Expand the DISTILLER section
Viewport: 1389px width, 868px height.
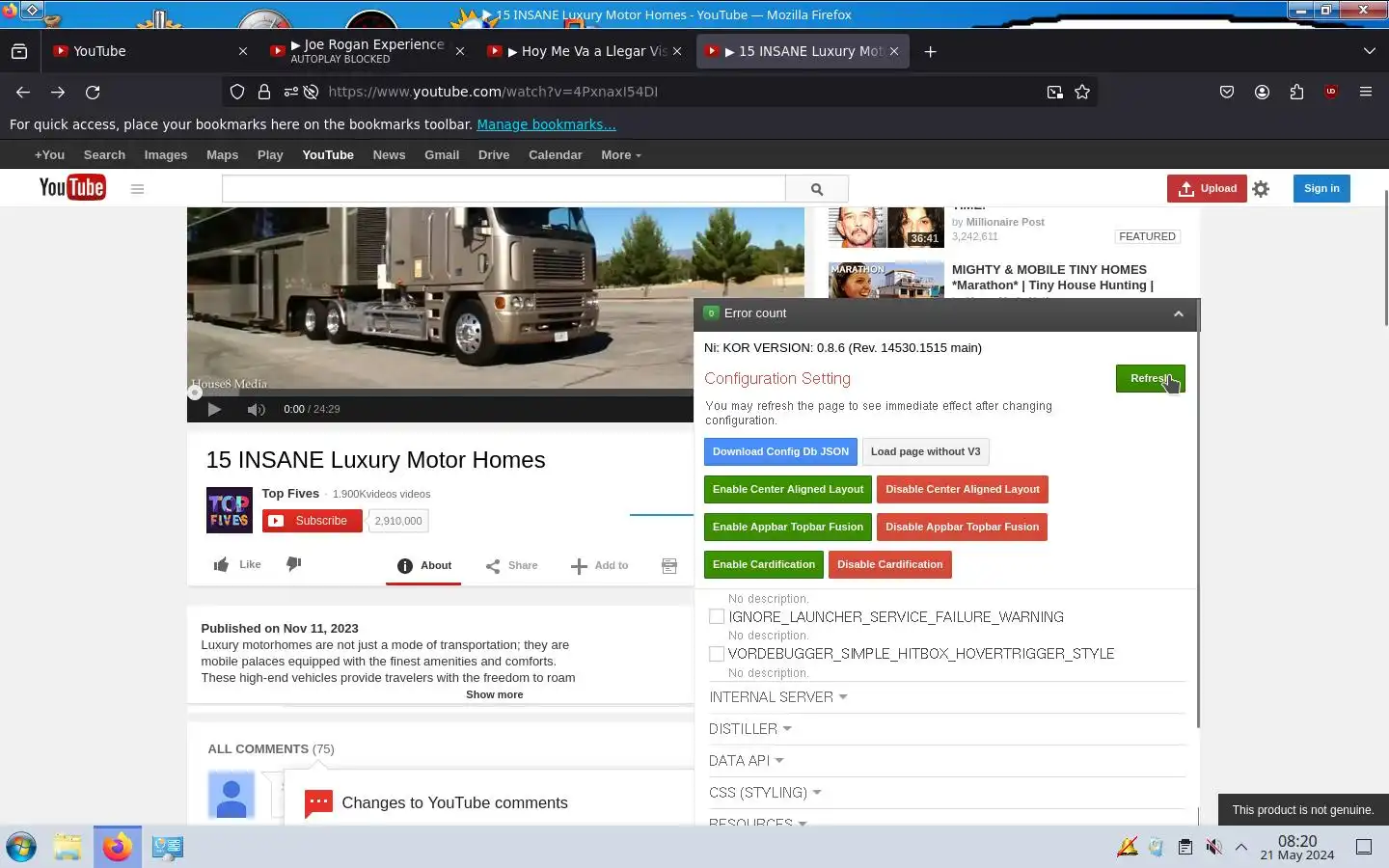(x=750, y=729)
